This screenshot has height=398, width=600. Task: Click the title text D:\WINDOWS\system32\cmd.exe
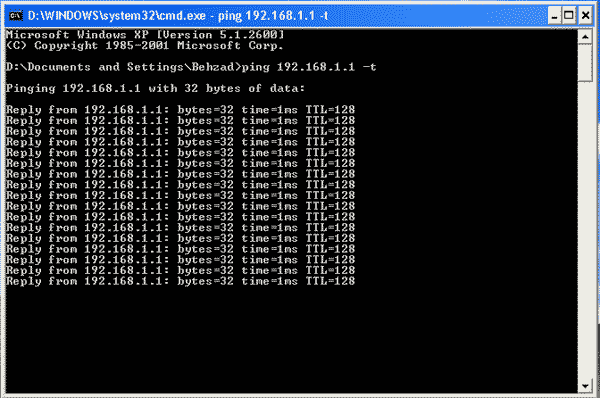(x=117, y=16)
